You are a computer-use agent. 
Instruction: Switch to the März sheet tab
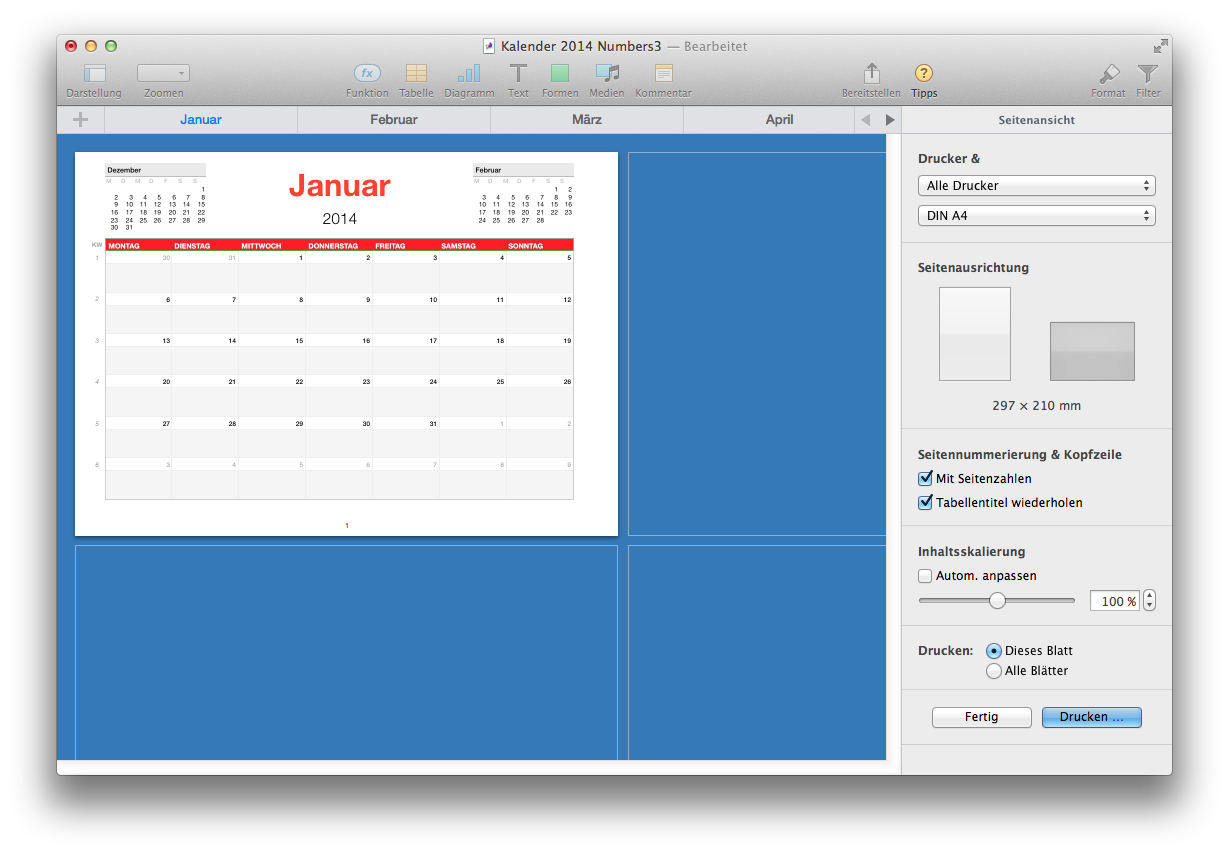pyautogui.click(x=586, y=120)
